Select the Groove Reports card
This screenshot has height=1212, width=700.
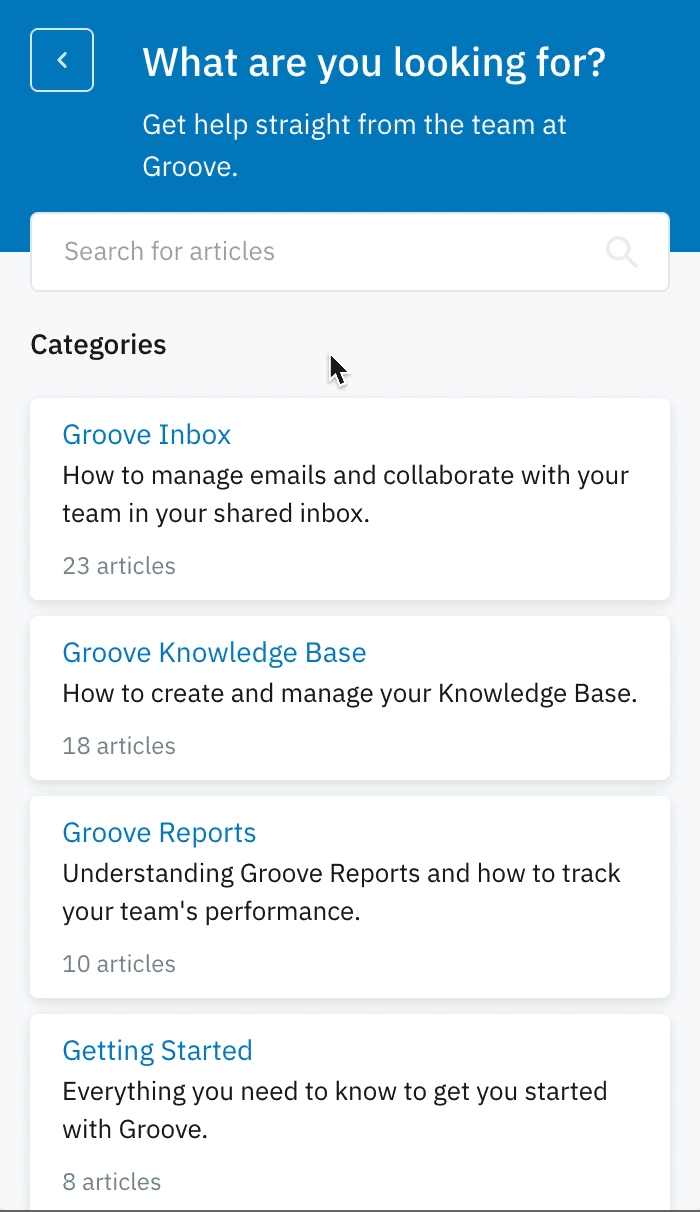click(x=350, y=896)
